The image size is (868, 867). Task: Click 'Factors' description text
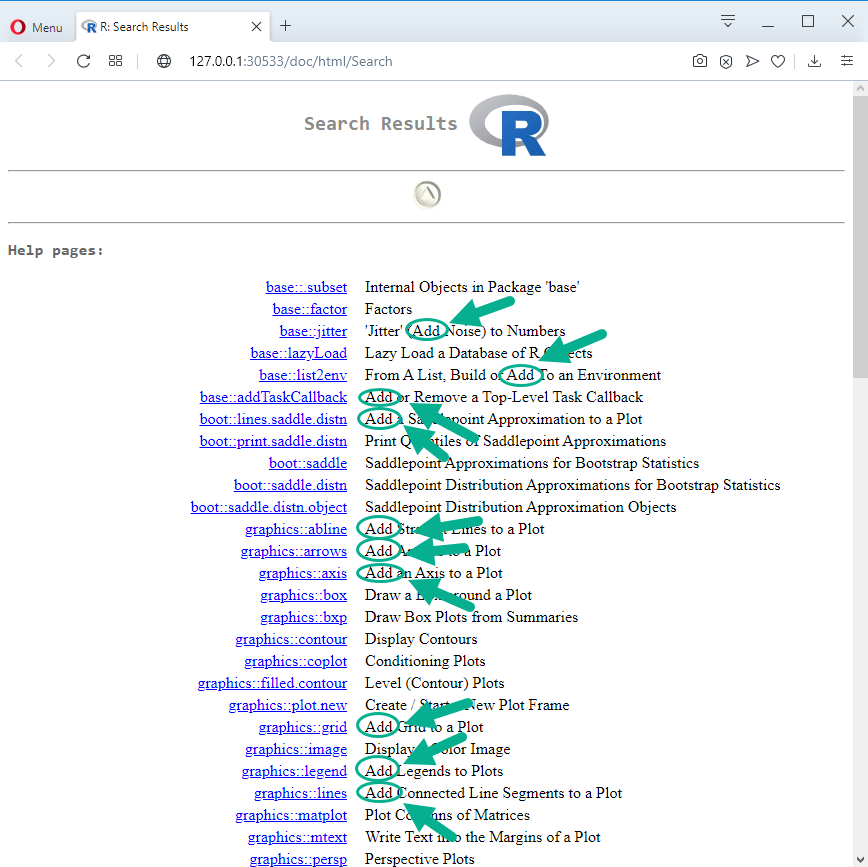click(388, 309)
